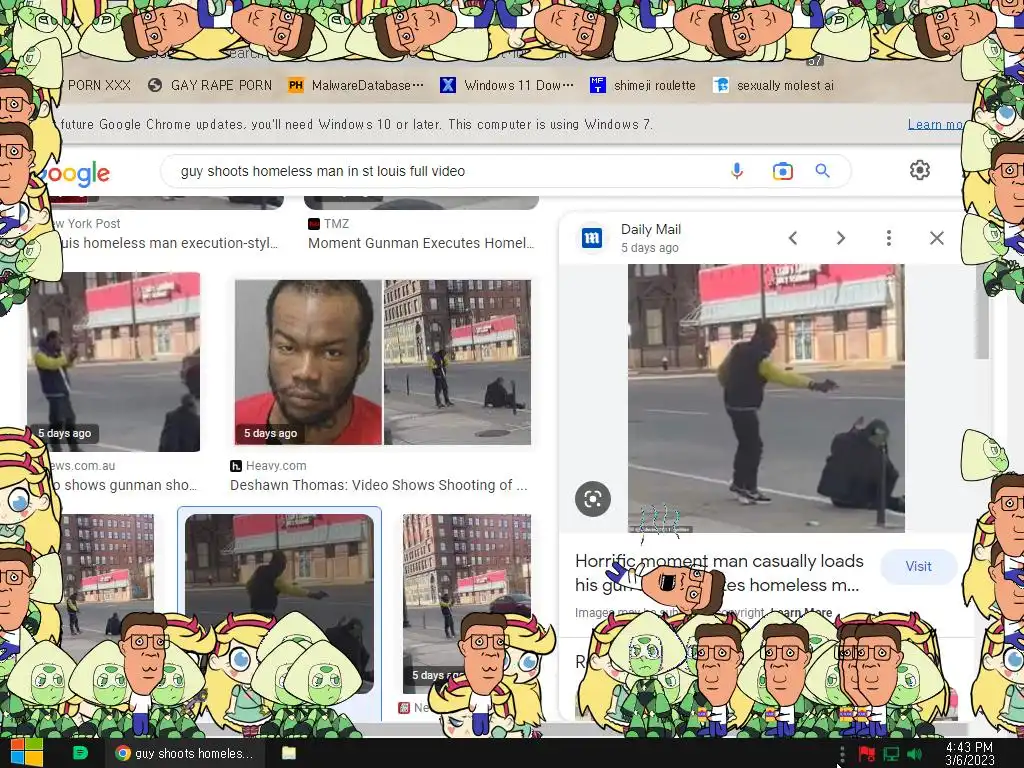Viewport: 1024px width, 768px height.
Task: Open Google quick settings gear
Action: [920, 170]
